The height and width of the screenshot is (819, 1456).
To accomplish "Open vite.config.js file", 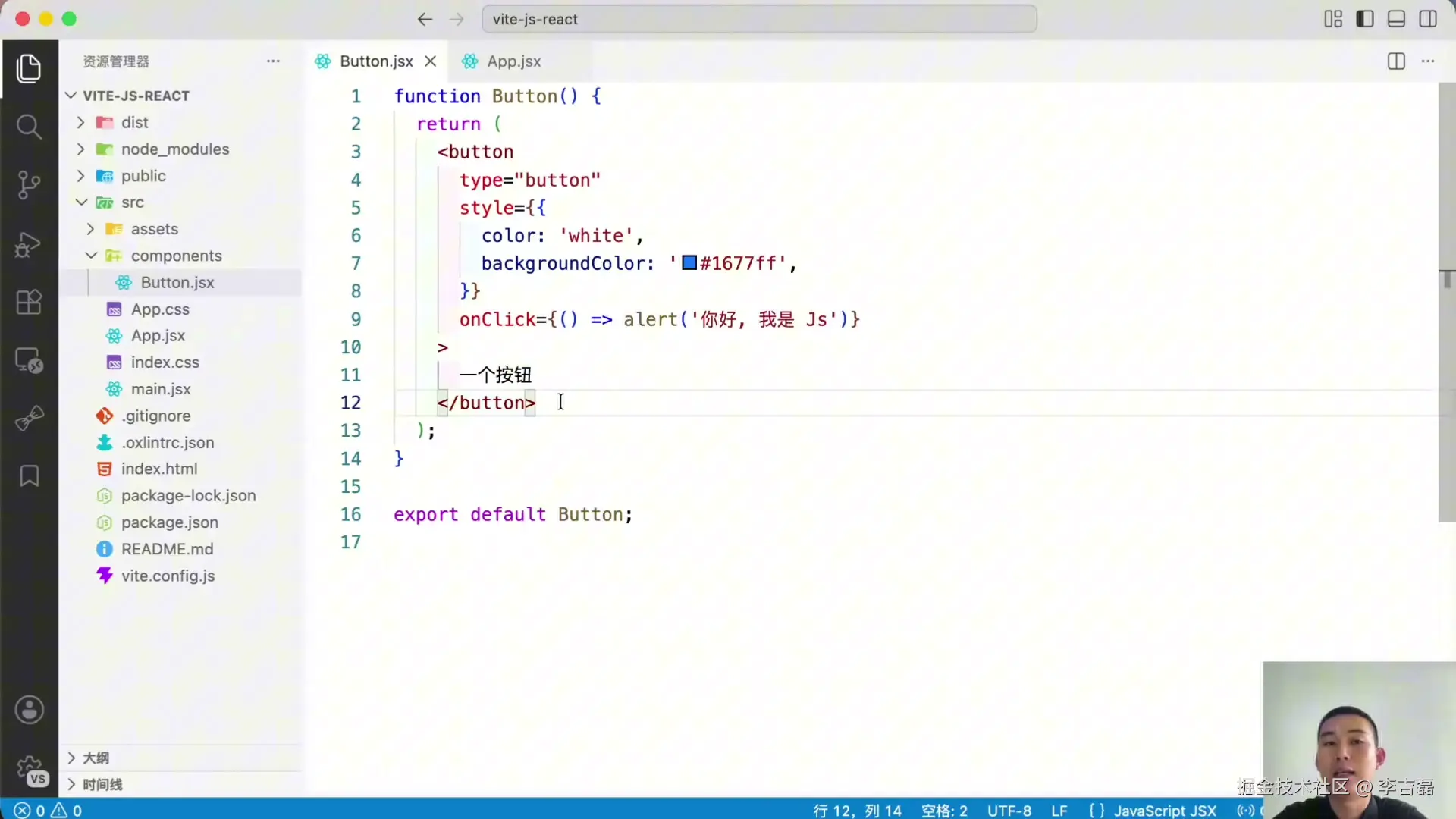I will (182, 576).
